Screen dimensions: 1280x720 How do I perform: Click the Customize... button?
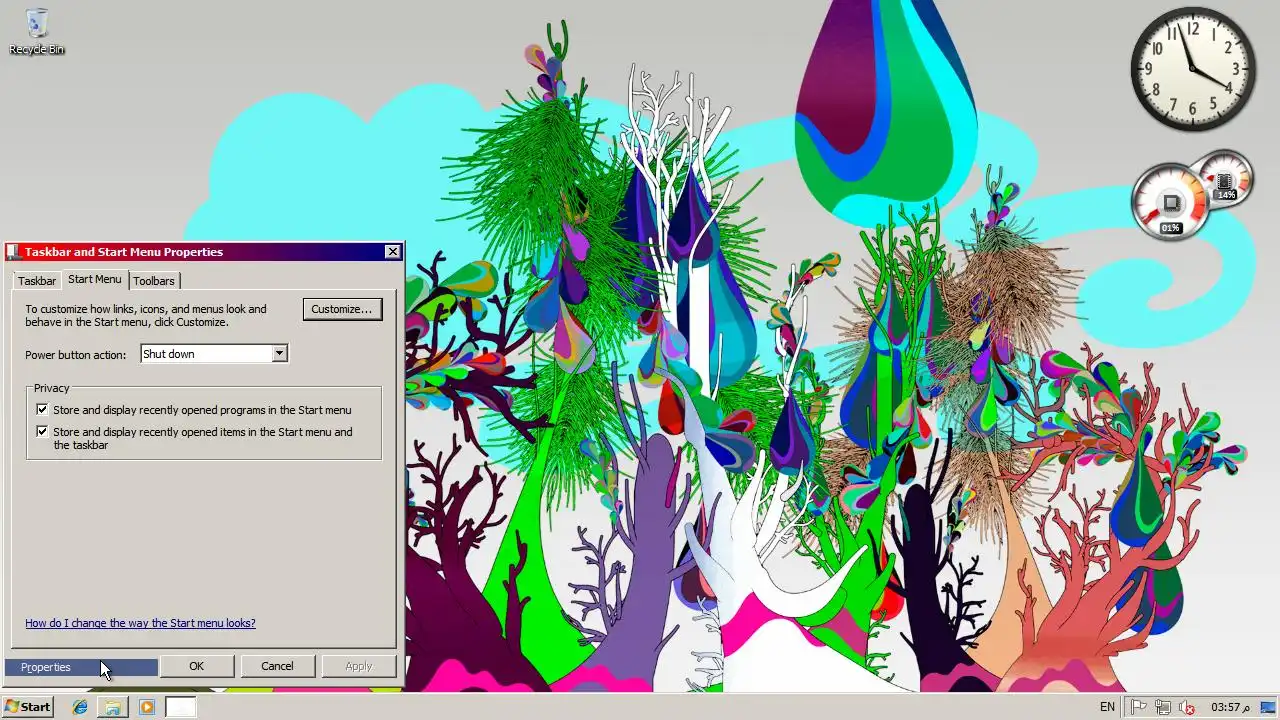tap(342, 309)
